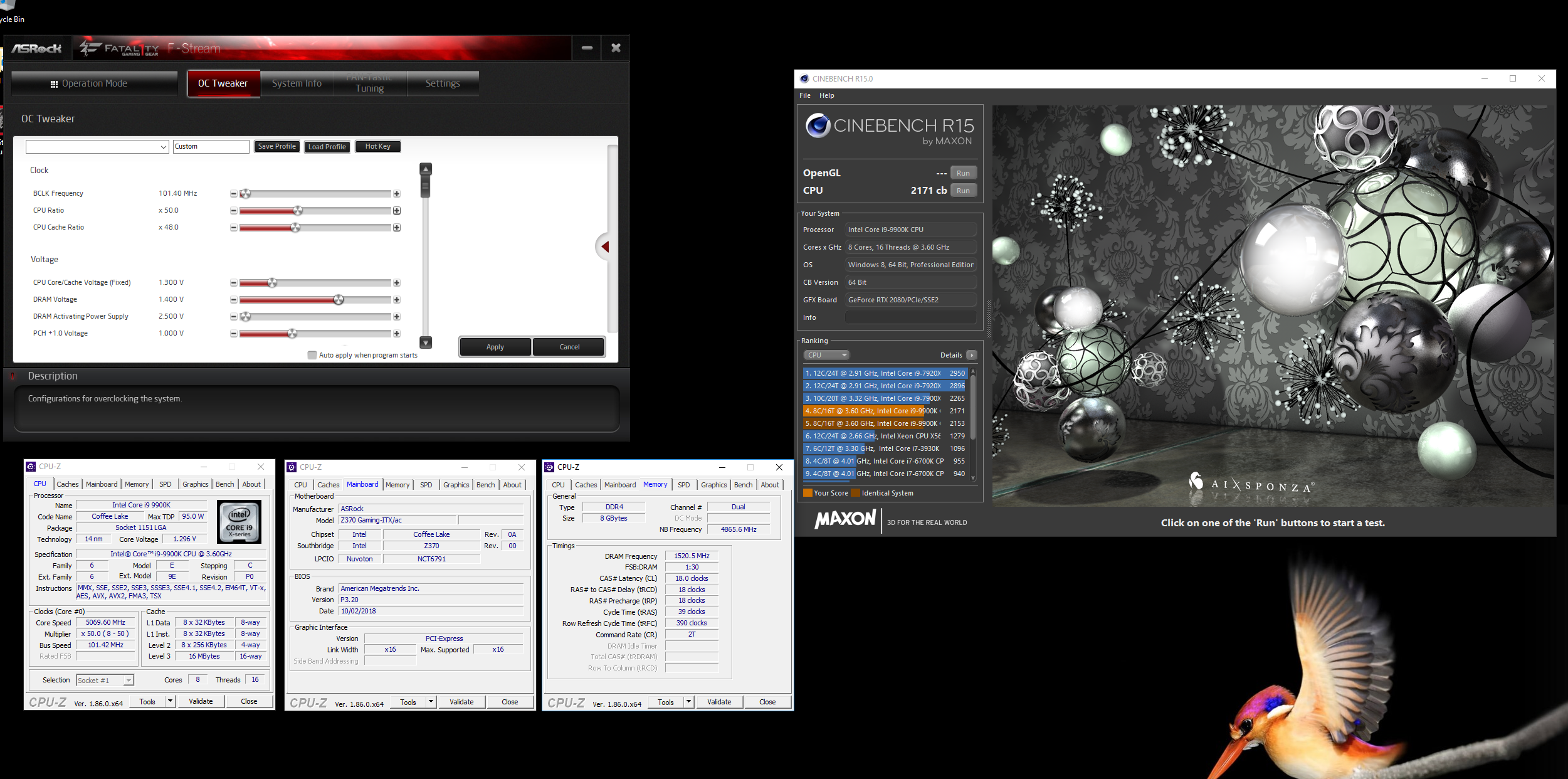Open Caches tab in first CPU-Z window
Viewport: 1568px width, 779px height.
pyautogui.click(x=68, y=484)
